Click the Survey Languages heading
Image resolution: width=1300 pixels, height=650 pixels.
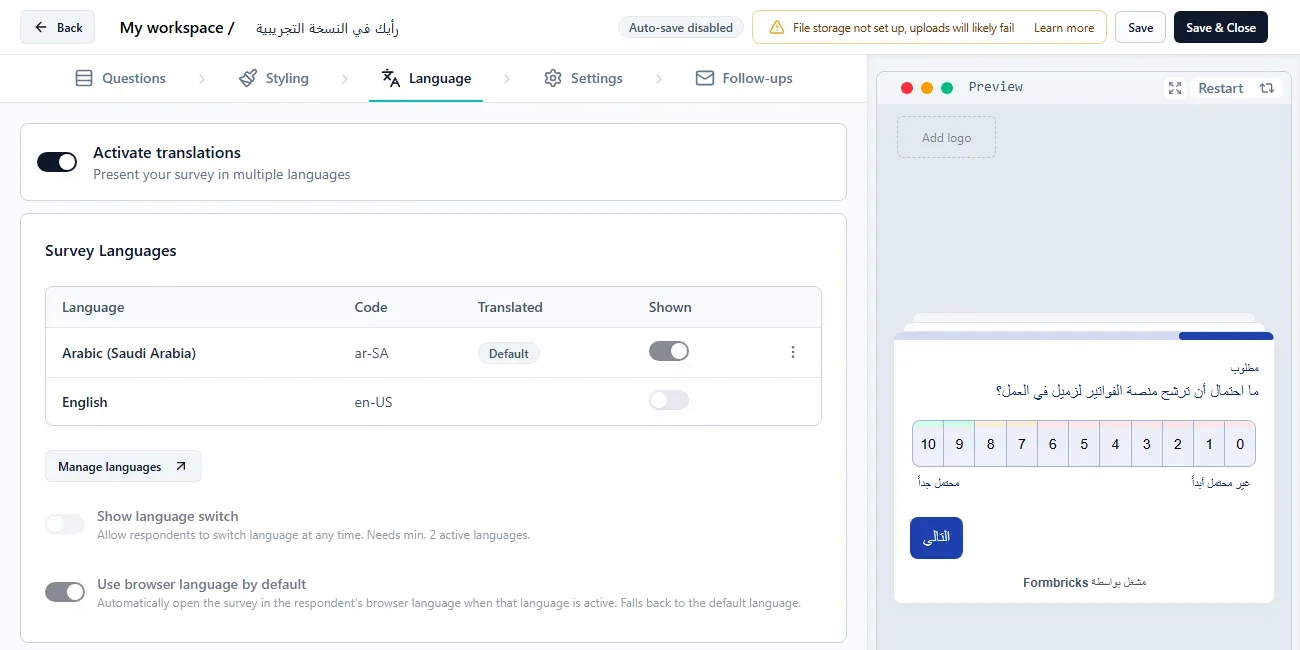click(x=111, y=251)
